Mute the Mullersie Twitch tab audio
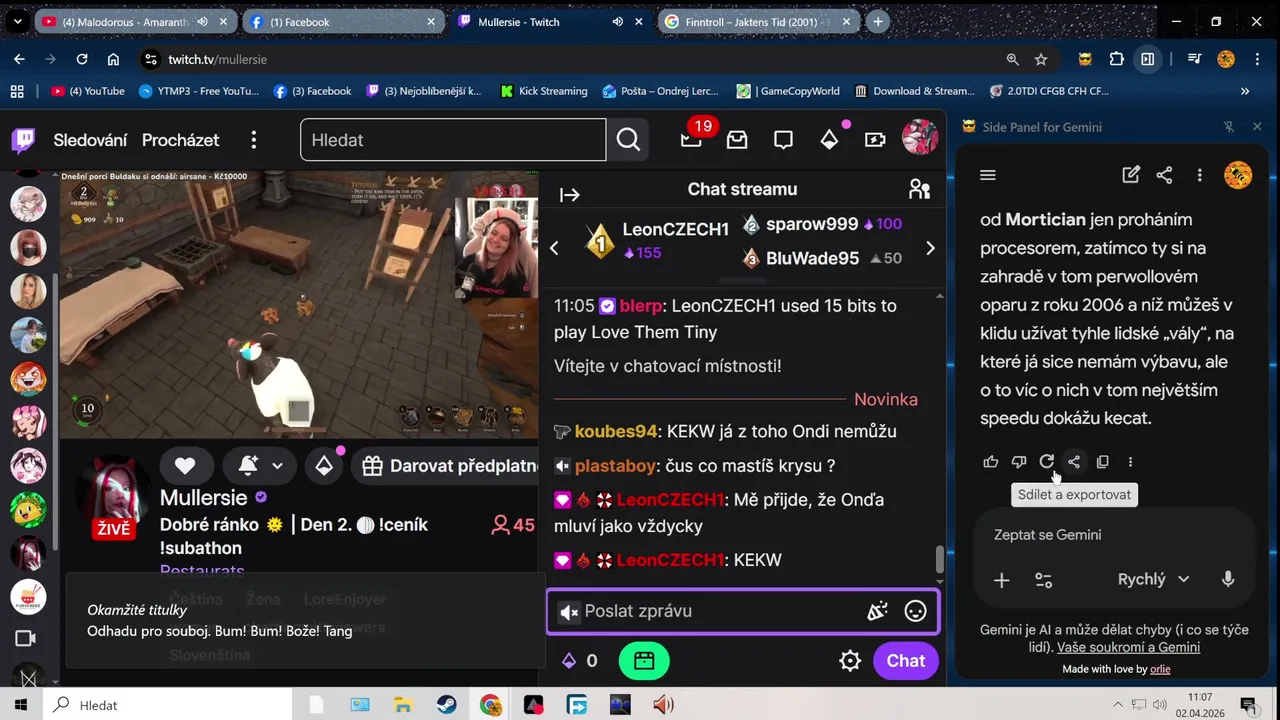This screenshot has width=1280, height=720. tap(618, 22)
